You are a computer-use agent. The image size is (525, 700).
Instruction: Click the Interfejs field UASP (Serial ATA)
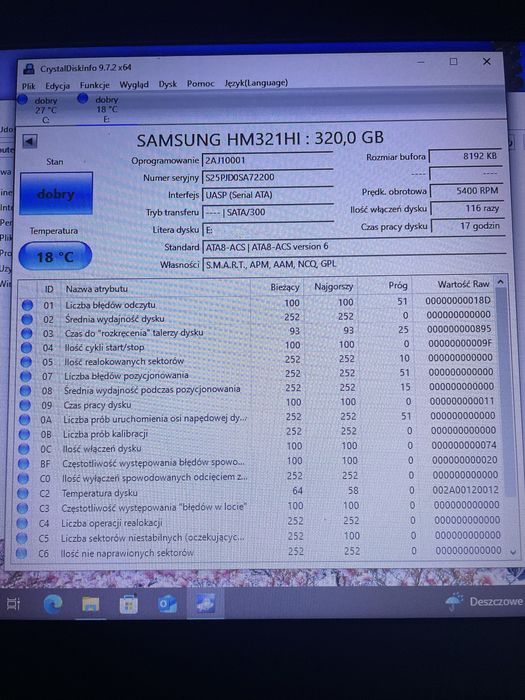268,195
